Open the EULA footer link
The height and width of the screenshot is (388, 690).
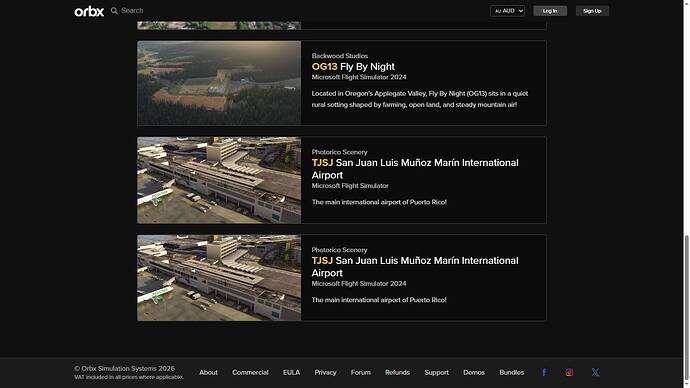[291, 372]
